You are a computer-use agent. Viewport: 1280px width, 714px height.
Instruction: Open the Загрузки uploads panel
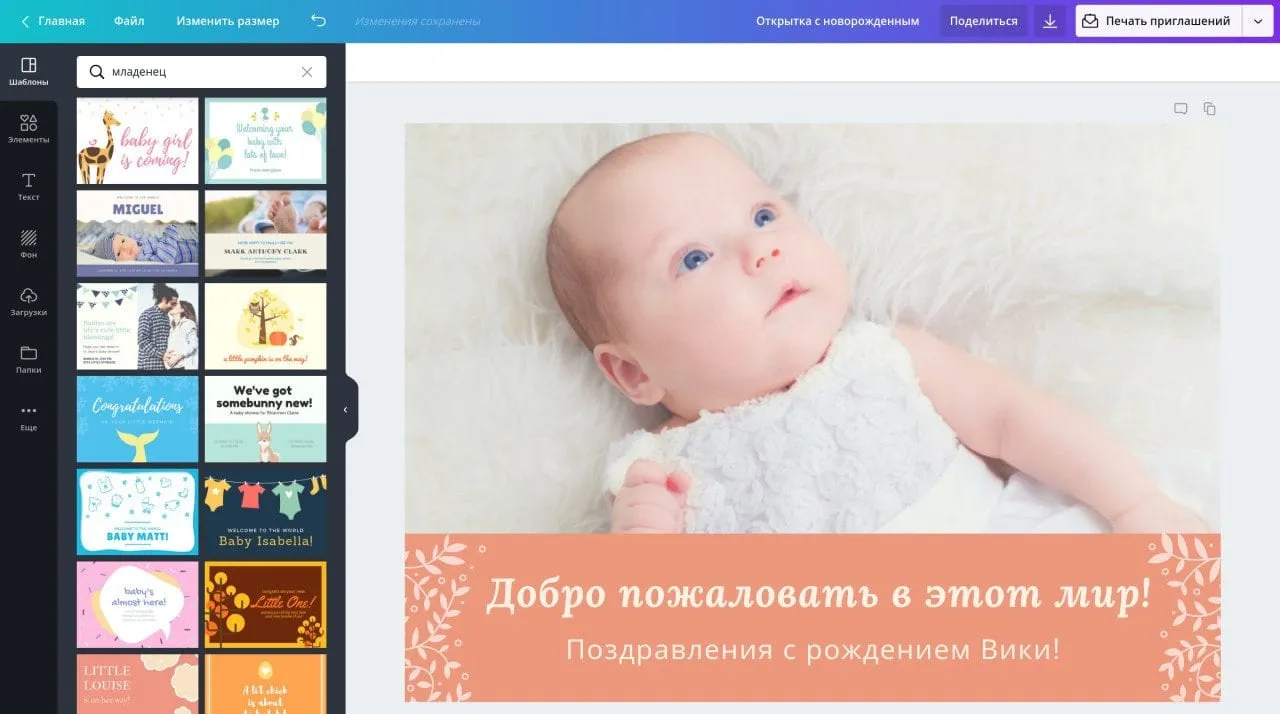[x=28, y=301]
